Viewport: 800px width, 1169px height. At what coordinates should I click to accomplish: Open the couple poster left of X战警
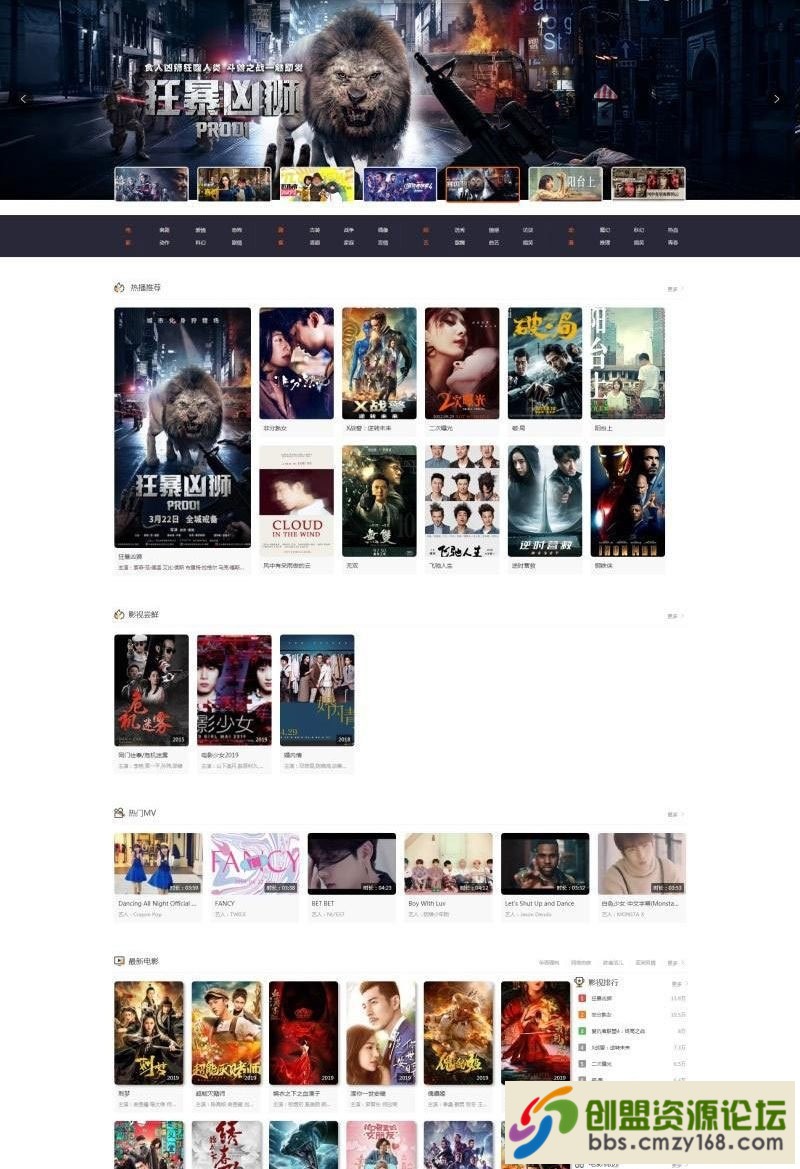(x=297, y=363)
